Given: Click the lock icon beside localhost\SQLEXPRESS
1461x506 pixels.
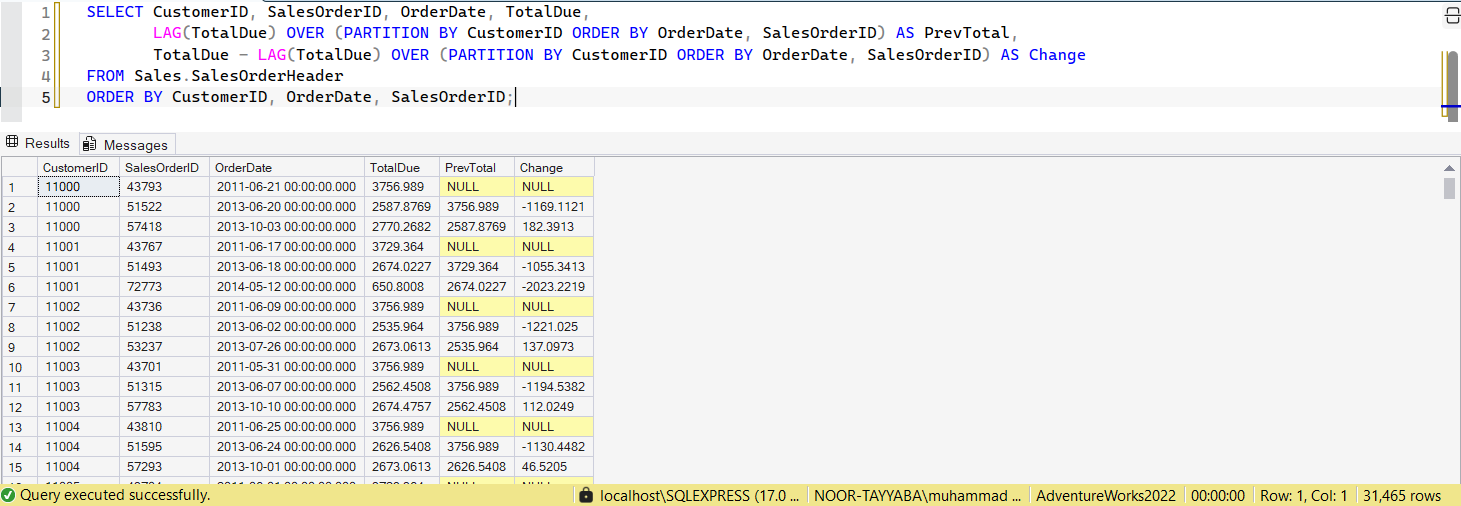Looking at the screenshot, I should coord(587,495).
